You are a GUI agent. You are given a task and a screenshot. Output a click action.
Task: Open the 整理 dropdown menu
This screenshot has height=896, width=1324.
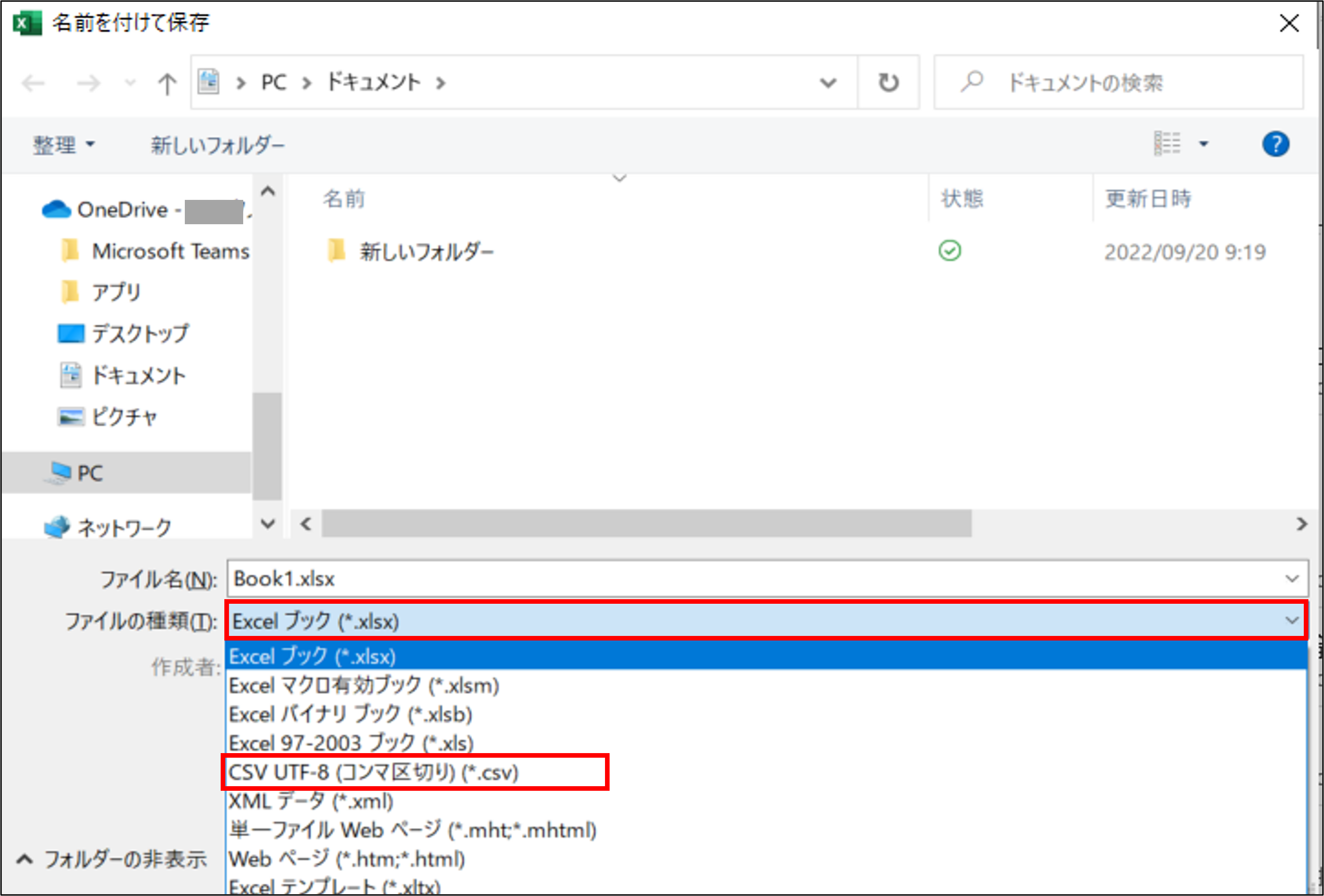[x=63, y=145]
